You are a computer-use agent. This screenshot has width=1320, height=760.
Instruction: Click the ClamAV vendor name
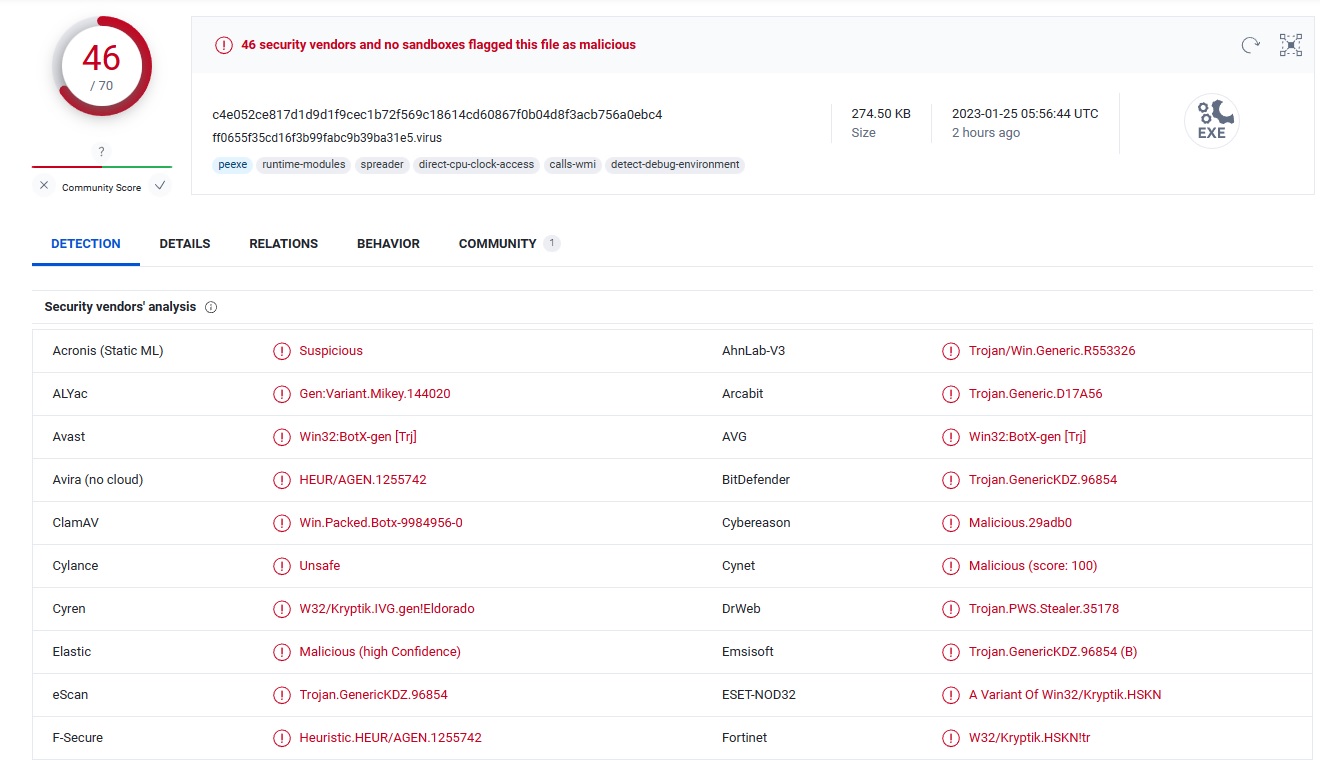click(x=75, y=523)
